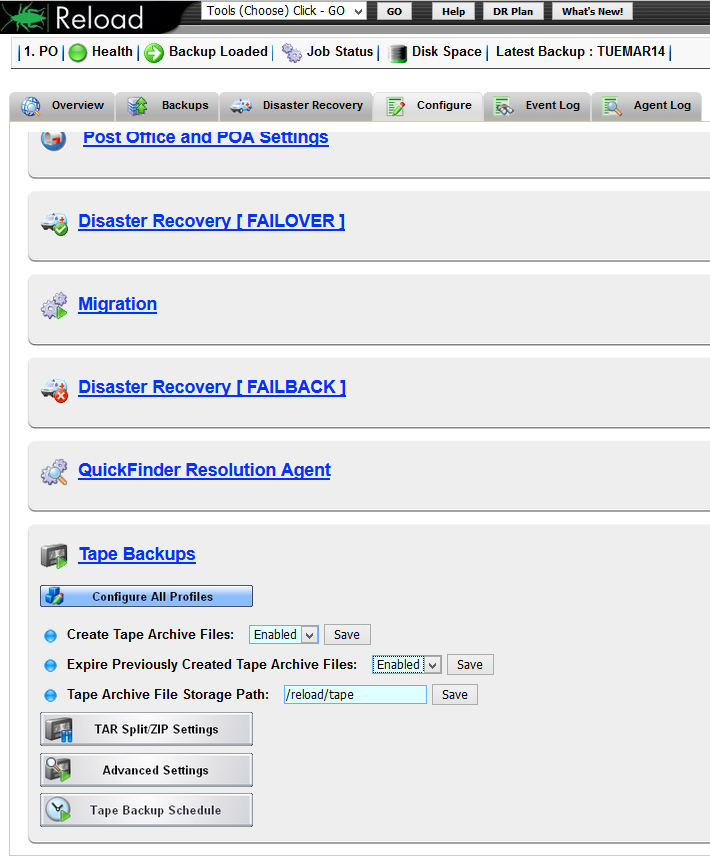Expand the Migration section link
Screen dimensions: 710x862
pyautogui.click(x=118, y=304)
